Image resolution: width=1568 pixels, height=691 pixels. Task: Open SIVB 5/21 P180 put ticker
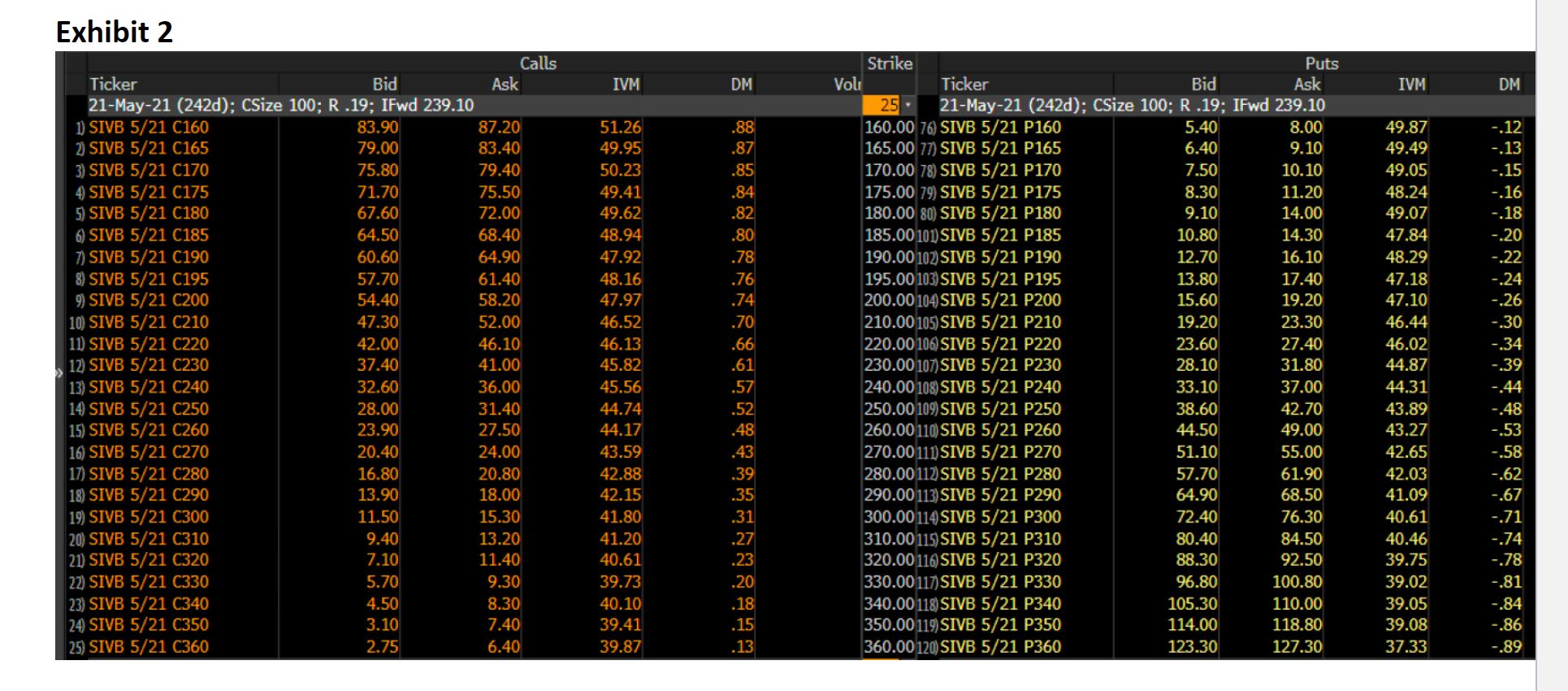pyautogui.click(x=1000, y=213)
